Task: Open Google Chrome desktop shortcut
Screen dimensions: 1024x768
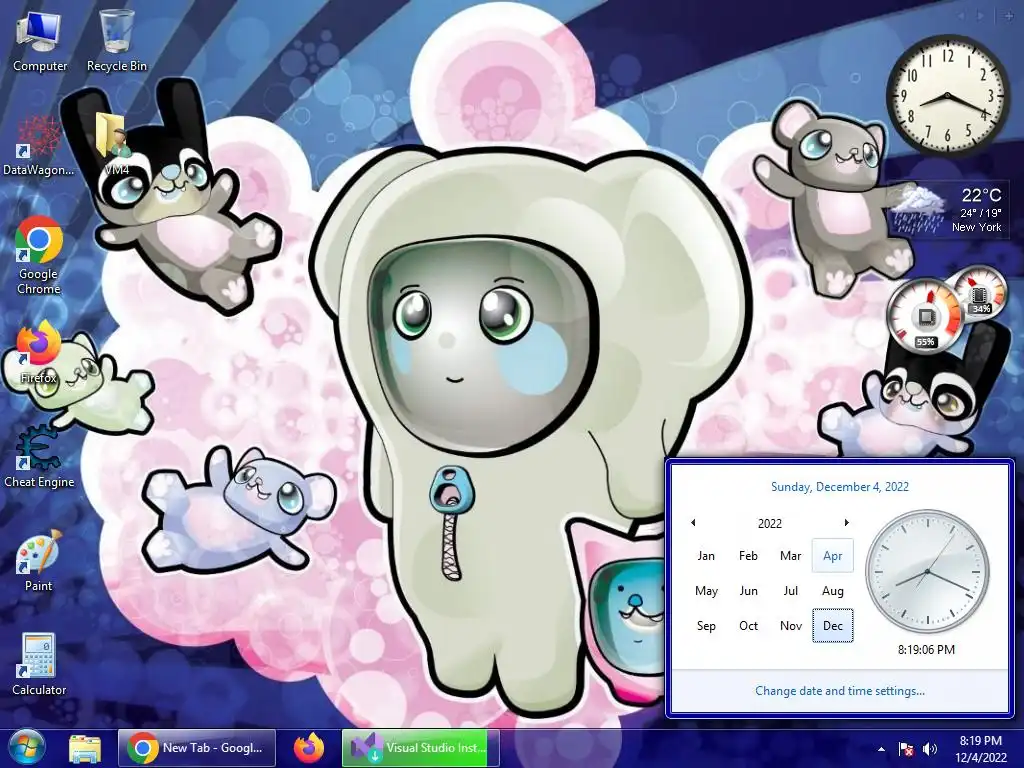Action: click(39, 256)
